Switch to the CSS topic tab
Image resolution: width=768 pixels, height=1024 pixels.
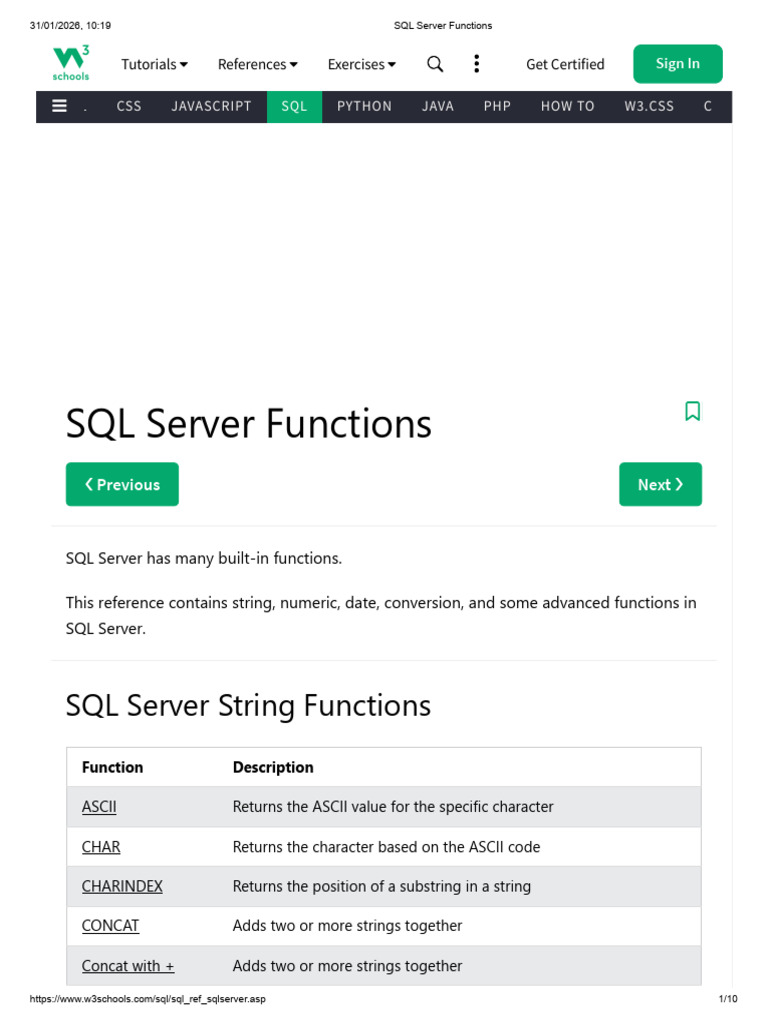click(x=129, y=106)
